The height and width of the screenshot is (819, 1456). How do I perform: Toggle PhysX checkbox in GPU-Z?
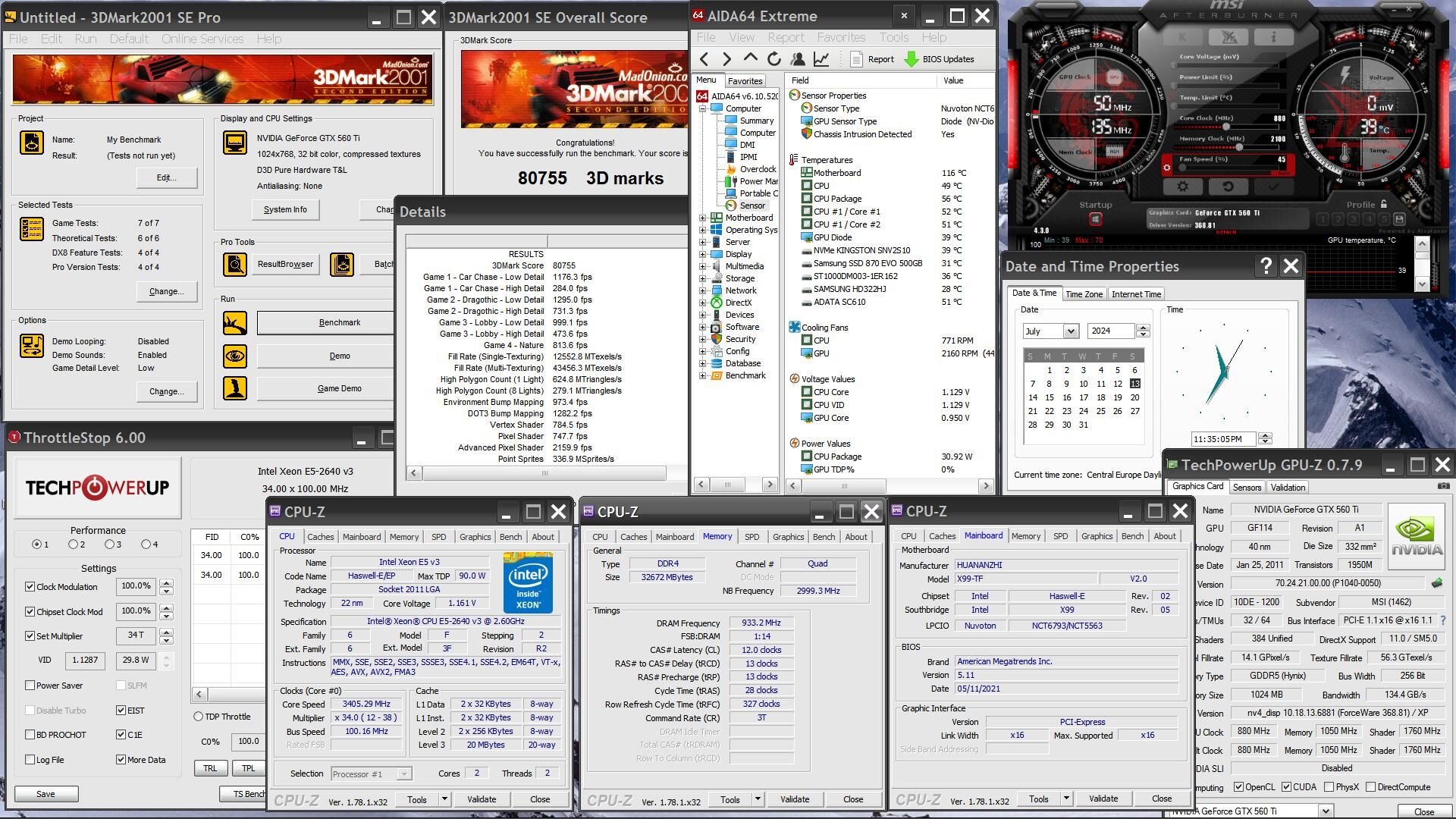1329,787
